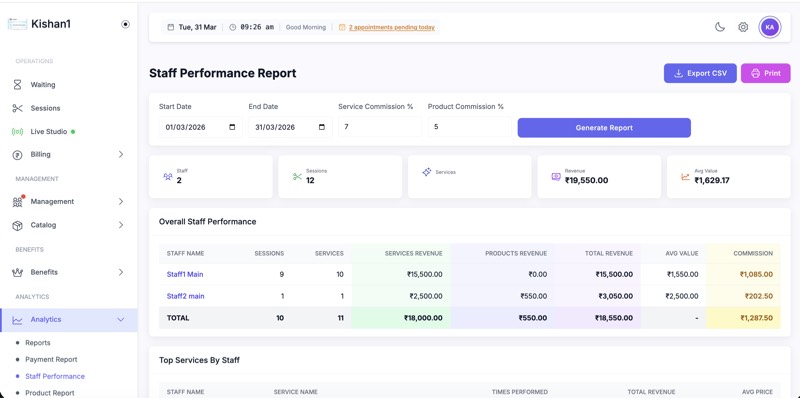Expand the Billing submenu chevron
Screen dimensions: 800x398
coord(121,154)
